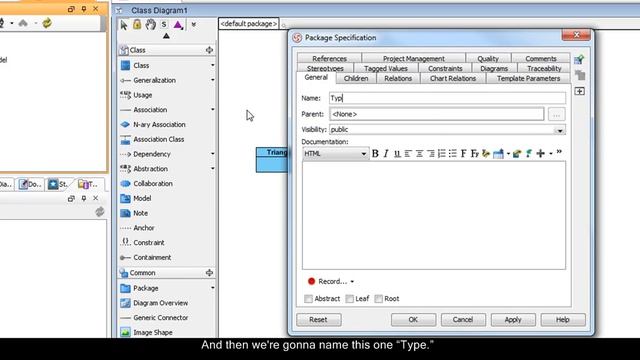Switch to the Relations tab
This screenshot has width=640, height=360.
(398, 78)
